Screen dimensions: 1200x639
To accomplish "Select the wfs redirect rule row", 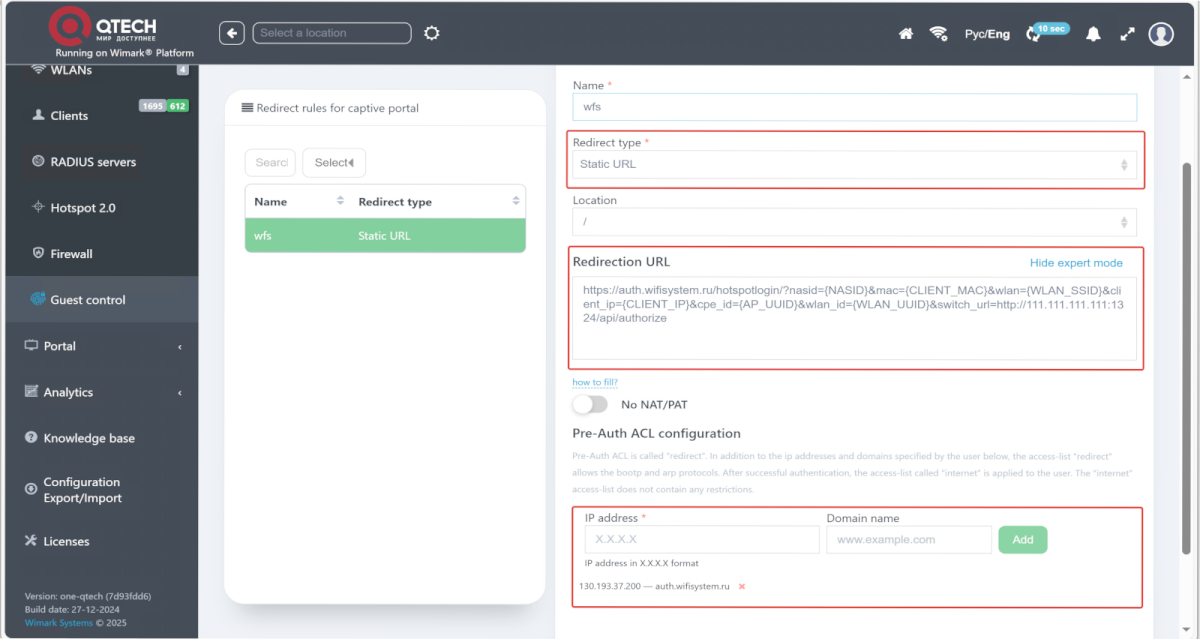I will (x=385, y=236).
